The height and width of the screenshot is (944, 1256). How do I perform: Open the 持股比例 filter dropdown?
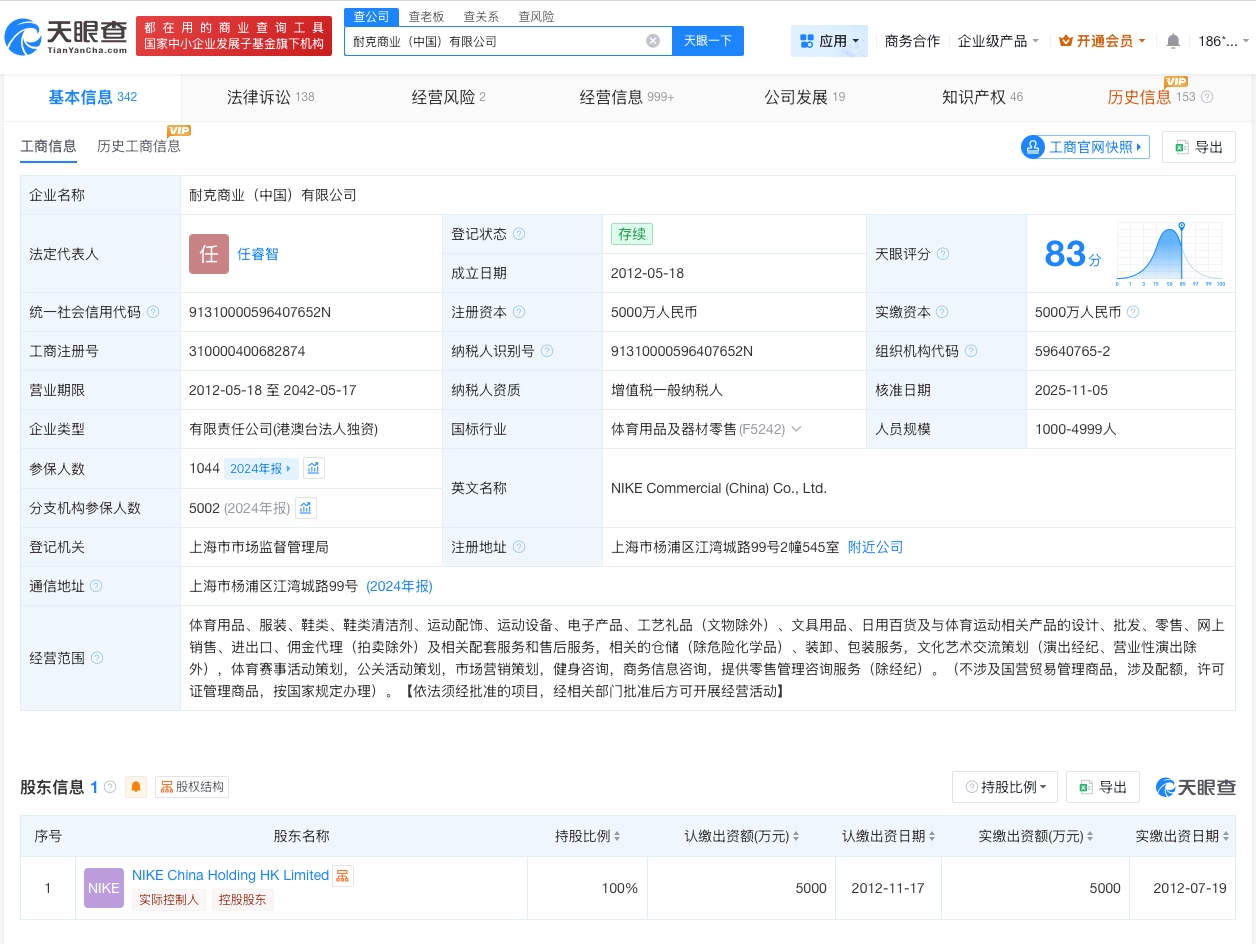[x=1005, y=787]
